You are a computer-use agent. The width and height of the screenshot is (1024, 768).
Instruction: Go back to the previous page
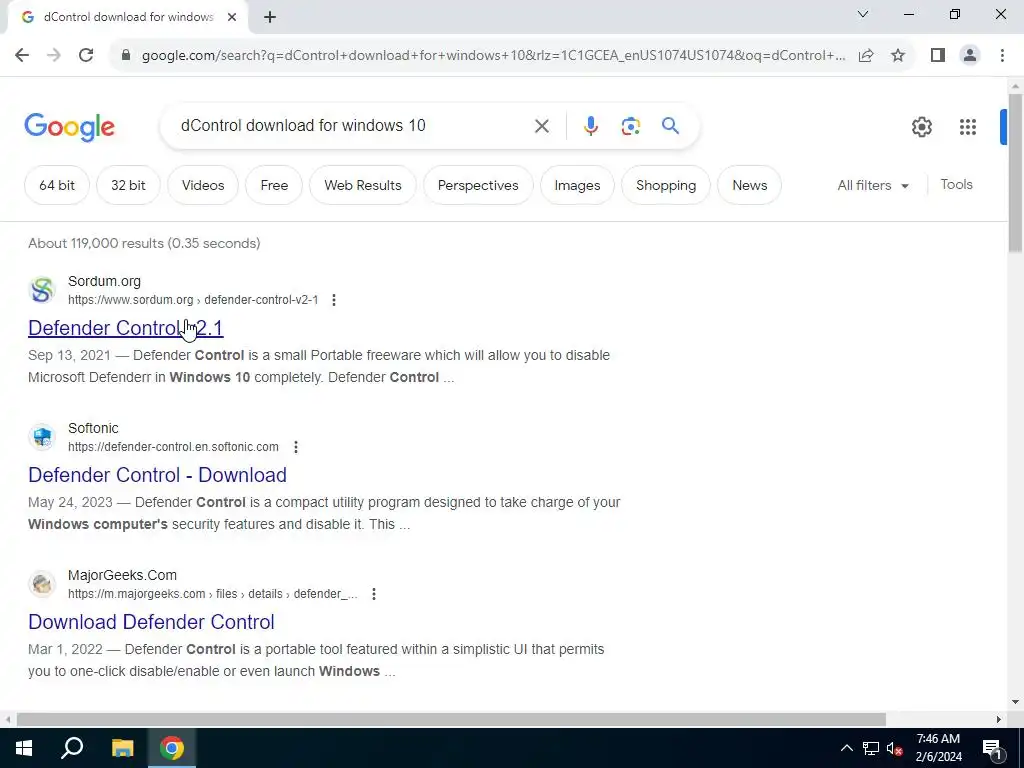pos(22,56)
